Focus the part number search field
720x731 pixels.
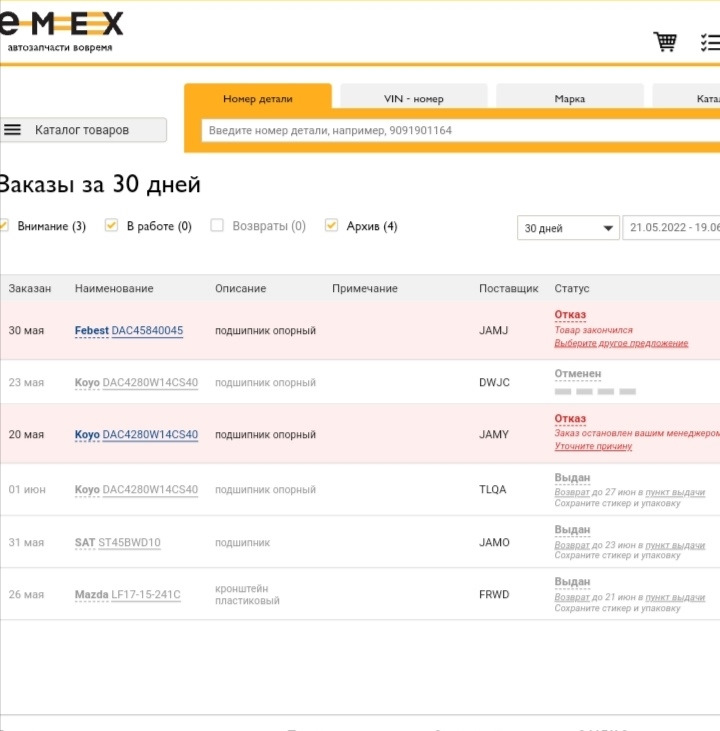click(461, 131)
